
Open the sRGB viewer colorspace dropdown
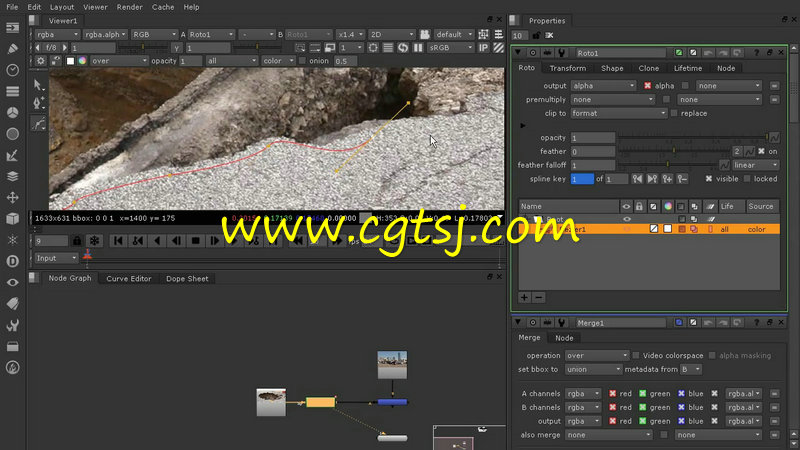pos(451,47)
